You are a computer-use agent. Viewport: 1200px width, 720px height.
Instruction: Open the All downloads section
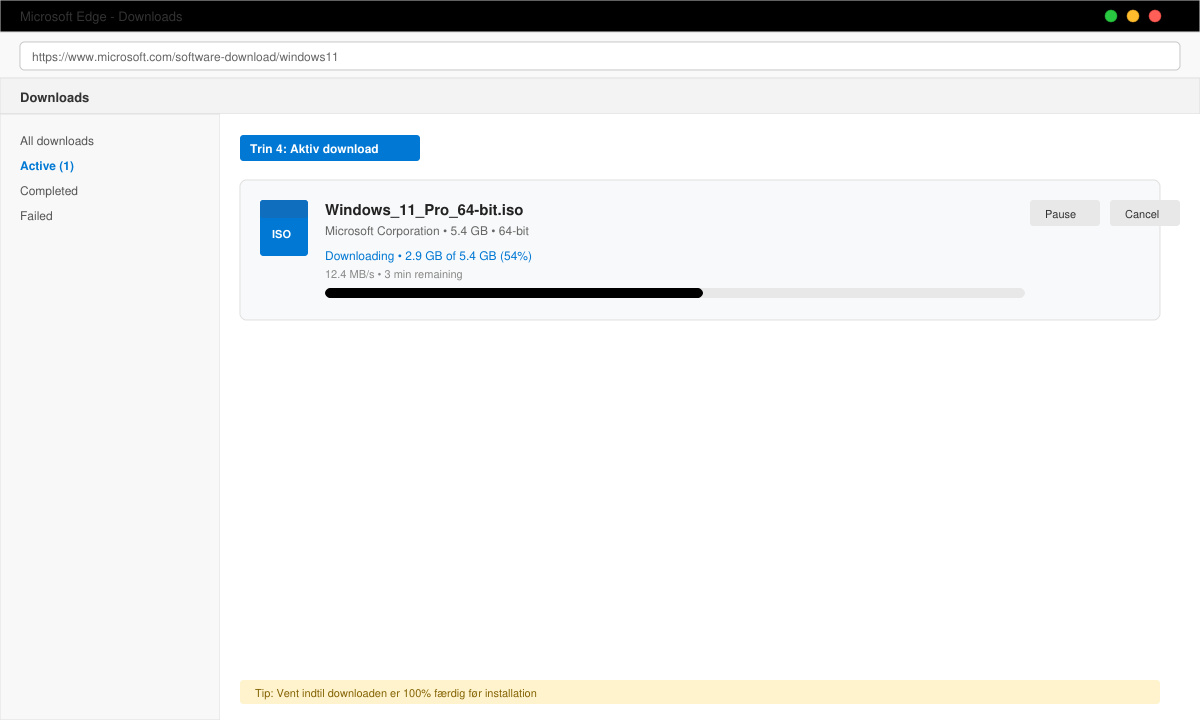(x=57, y=141)
